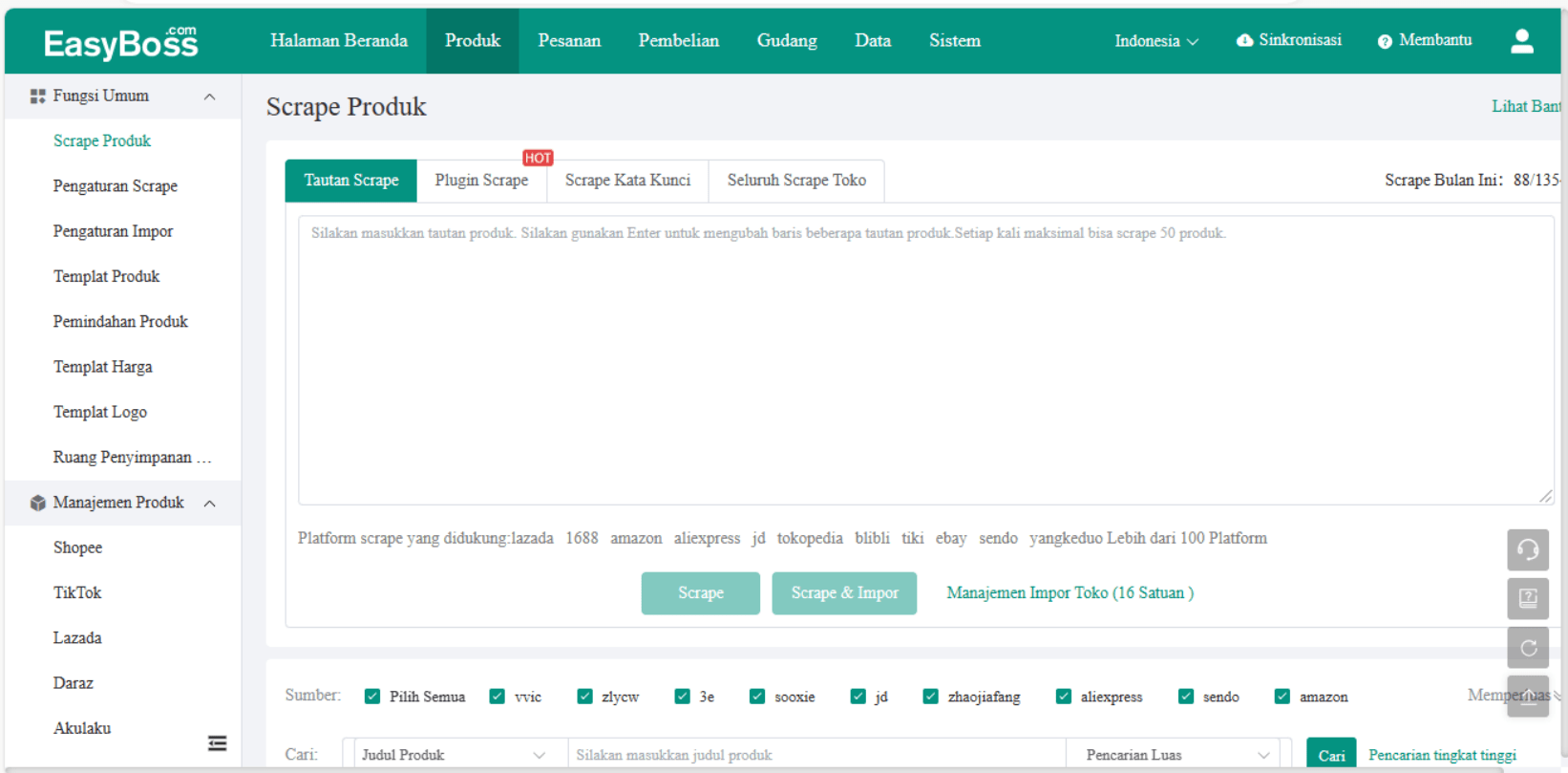Click the Scrape button
The image size is (1568, 773).
point(701,593)
